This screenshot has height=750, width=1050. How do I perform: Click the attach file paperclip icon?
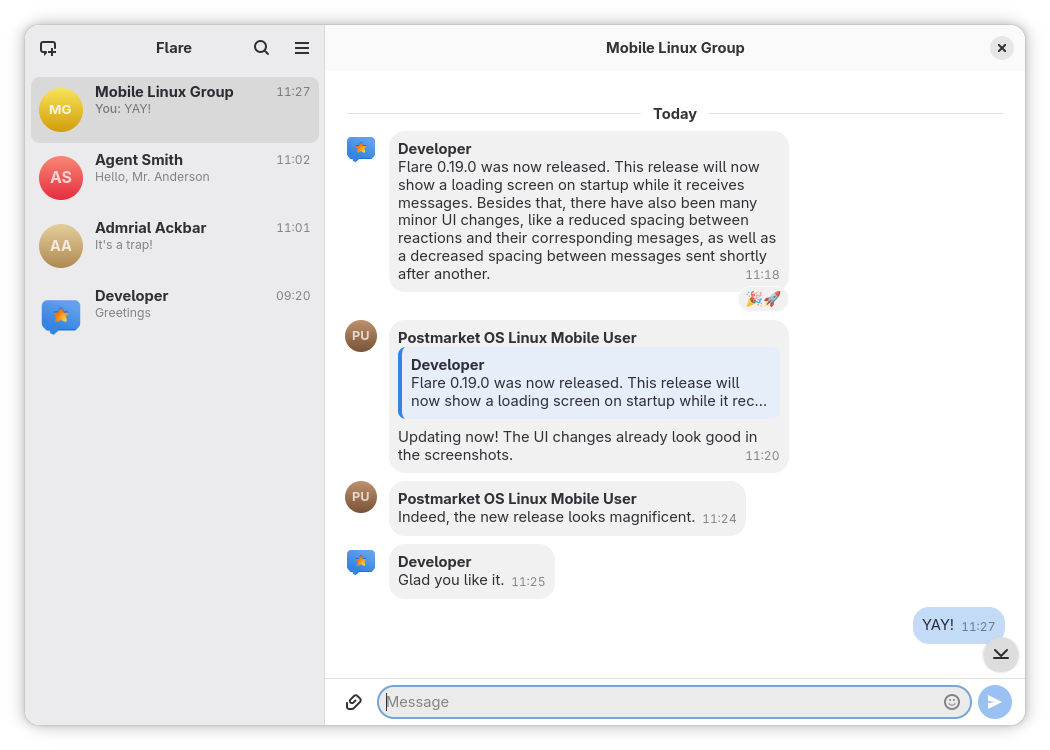[x=353, y=702]
